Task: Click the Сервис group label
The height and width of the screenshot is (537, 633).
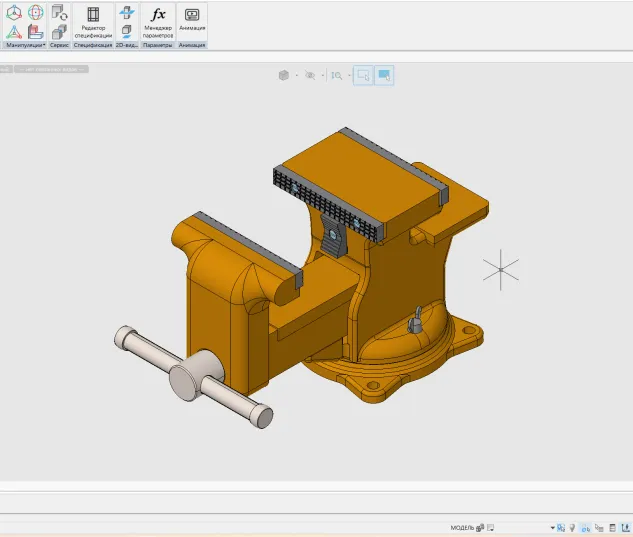Action: pyautogui.click(x=59, y=45)
